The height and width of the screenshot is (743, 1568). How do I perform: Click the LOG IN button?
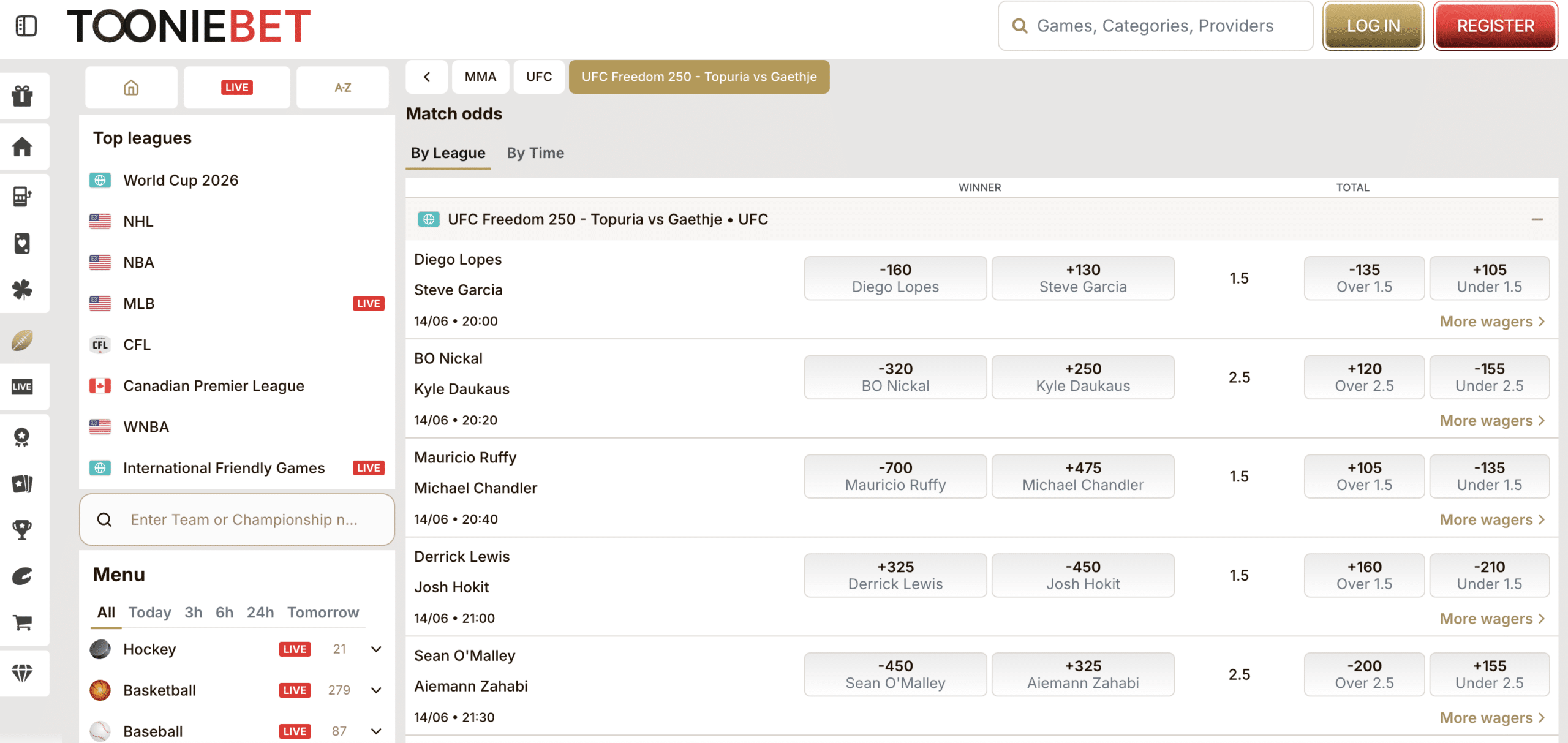tap(1373, 26)
